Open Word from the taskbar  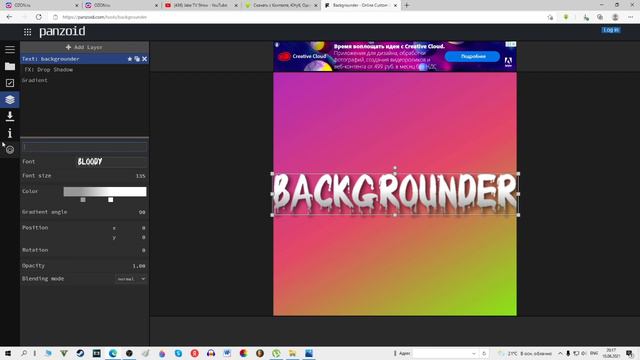[227, 353]
